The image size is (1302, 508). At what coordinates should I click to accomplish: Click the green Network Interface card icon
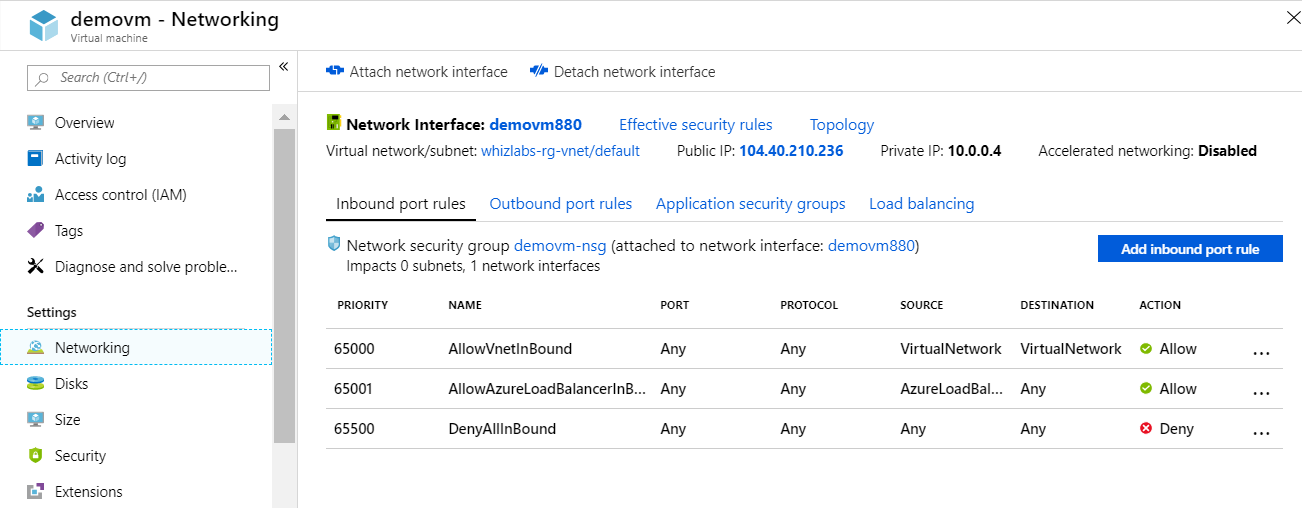coord(334,124)
